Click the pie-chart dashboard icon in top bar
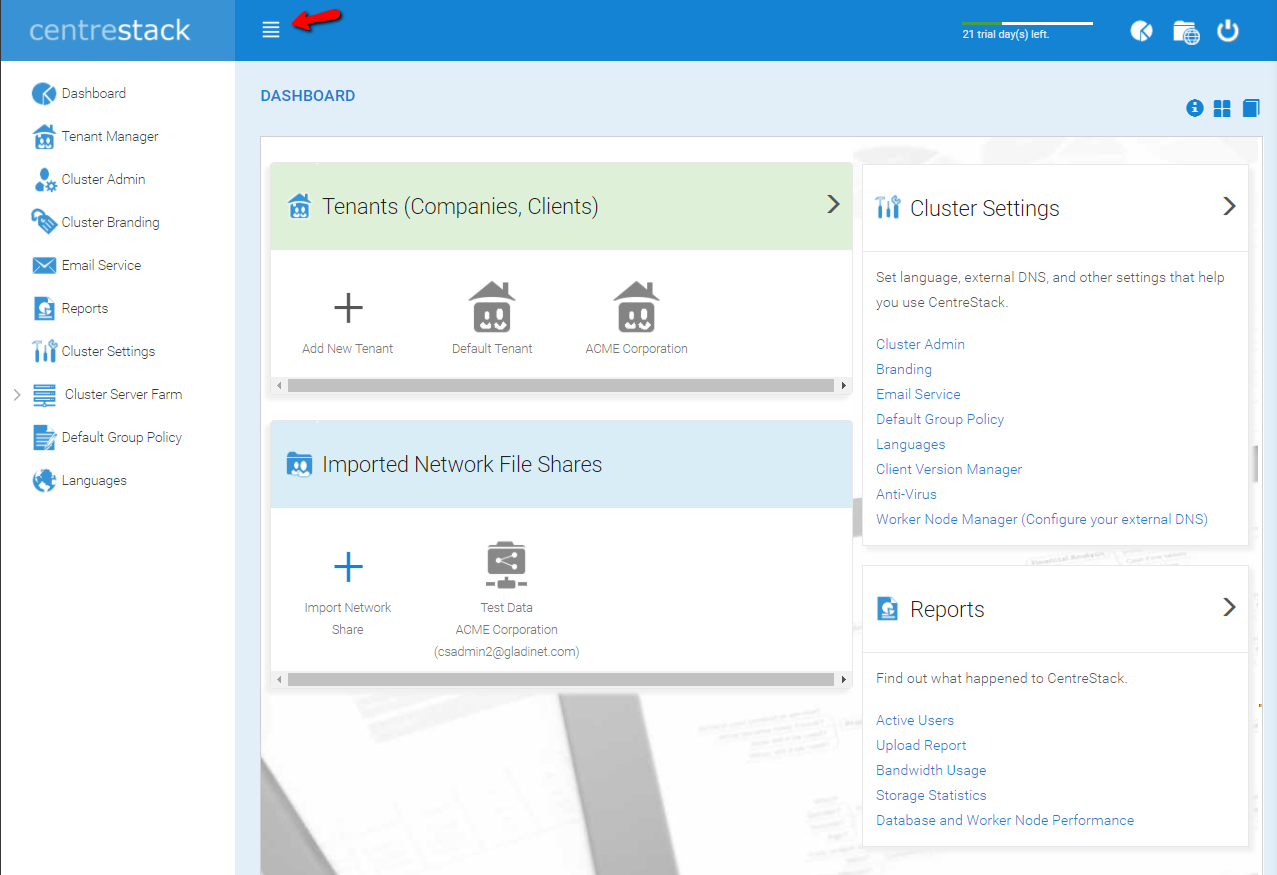The height and width of the screenshot is (875, 1277). [x=1141, y=31]
